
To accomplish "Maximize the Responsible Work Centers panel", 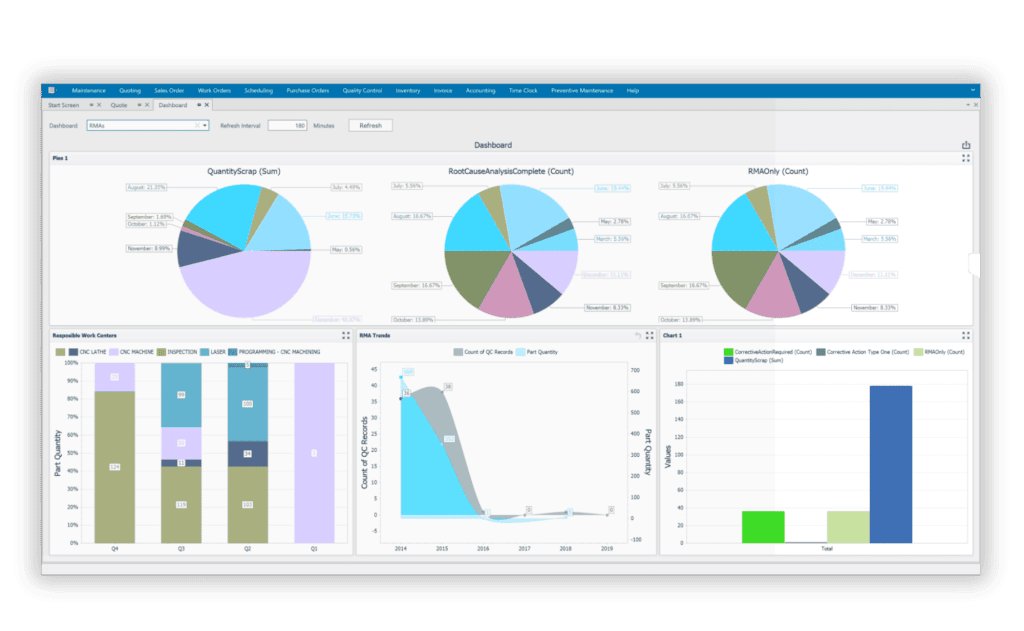I will [x=346, y=336].
